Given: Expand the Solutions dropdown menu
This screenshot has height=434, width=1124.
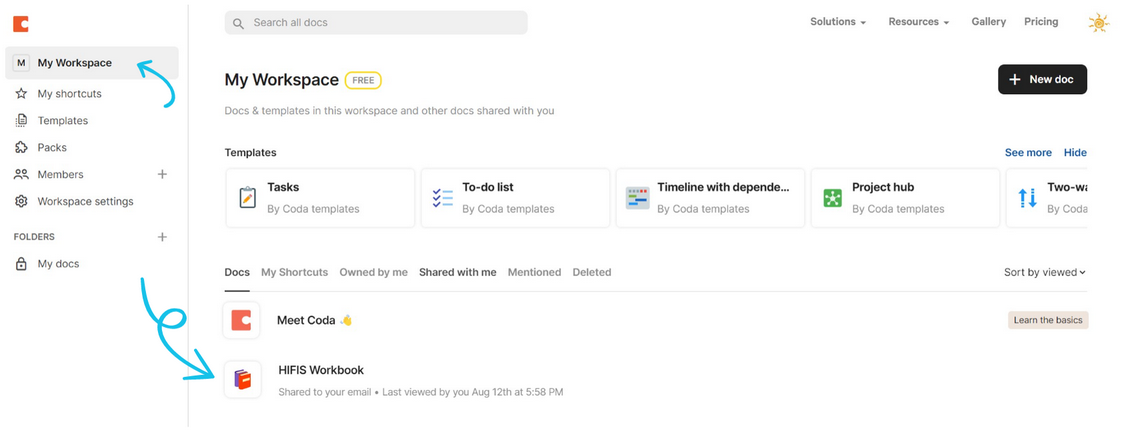Looking at the screenshot, I should point(837,22).
